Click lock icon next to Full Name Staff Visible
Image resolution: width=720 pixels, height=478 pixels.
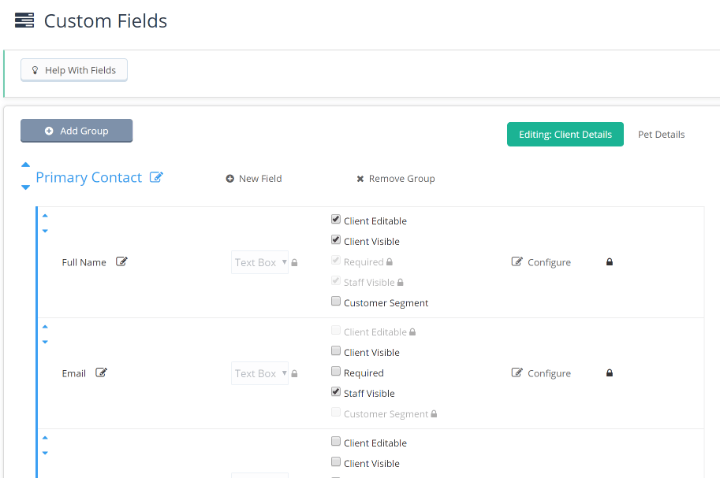click(x=400, y=282)
